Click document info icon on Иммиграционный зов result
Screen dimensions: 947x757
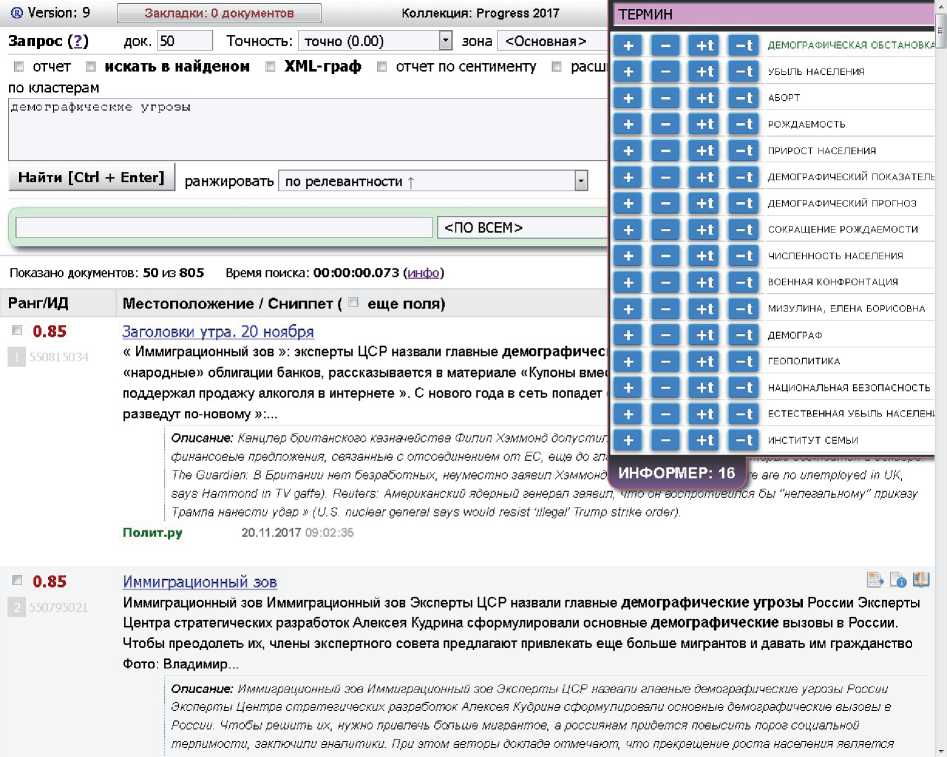pyautogui.click(x=898, y=580)
